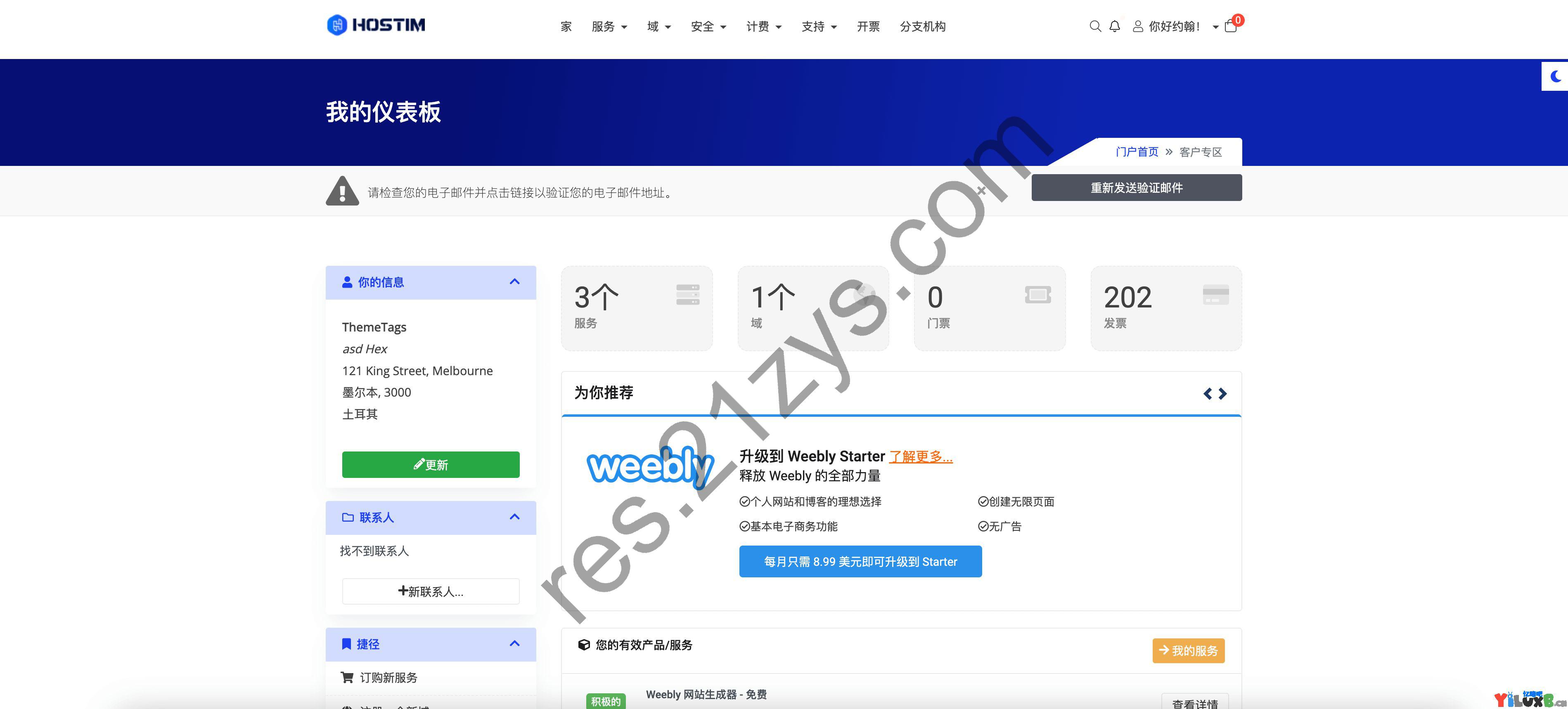The image size is (1568, 709).
Task: Open the 3个 服务 stat card
Action: (x=637, y=308)
